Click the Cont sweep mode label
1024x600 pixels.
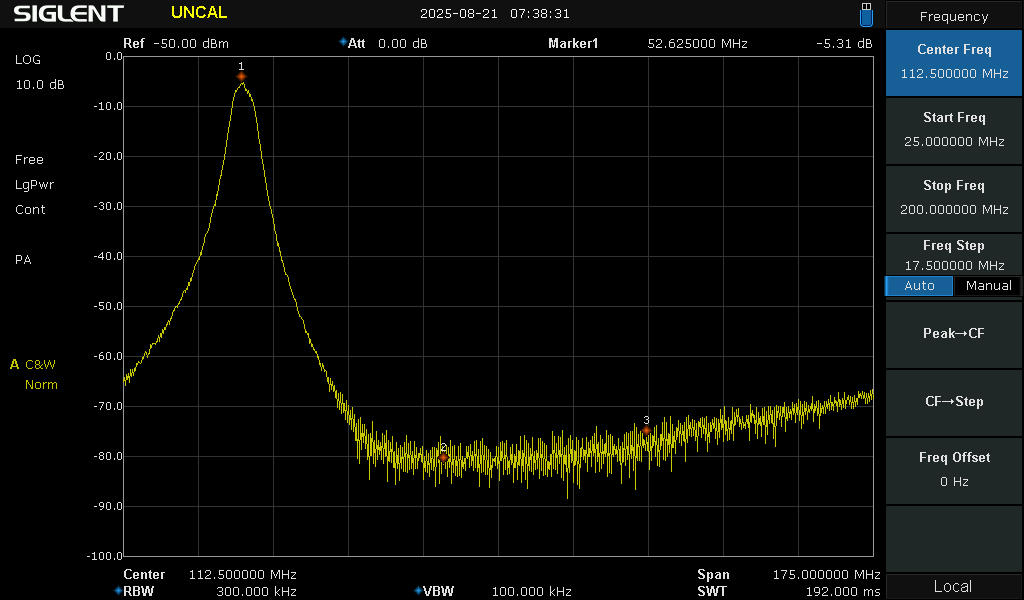[30, 210]
